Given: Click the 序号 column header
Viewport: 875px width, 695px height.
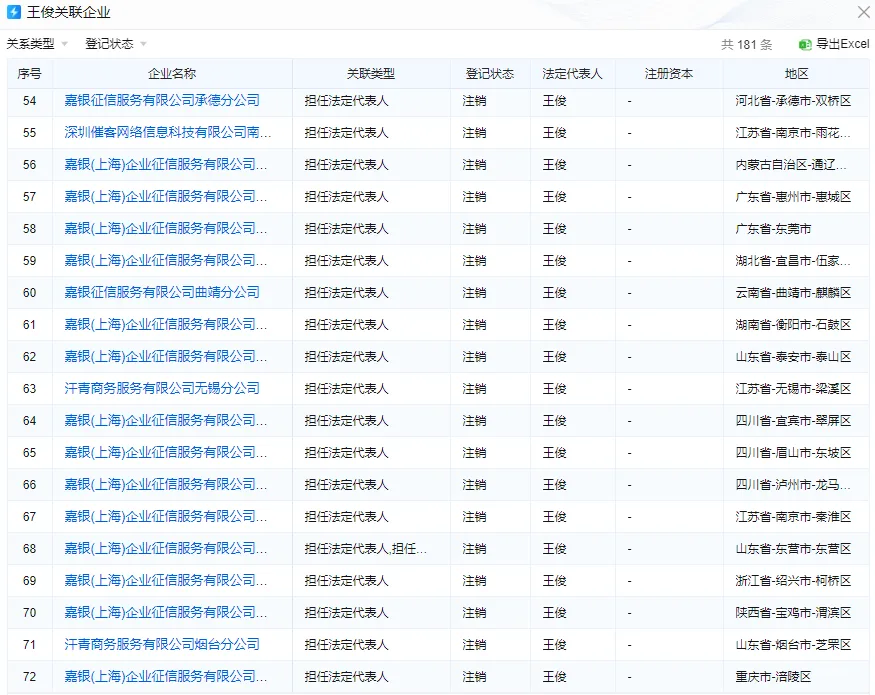Looking at the screenshot, I should [x=30, y=74].
